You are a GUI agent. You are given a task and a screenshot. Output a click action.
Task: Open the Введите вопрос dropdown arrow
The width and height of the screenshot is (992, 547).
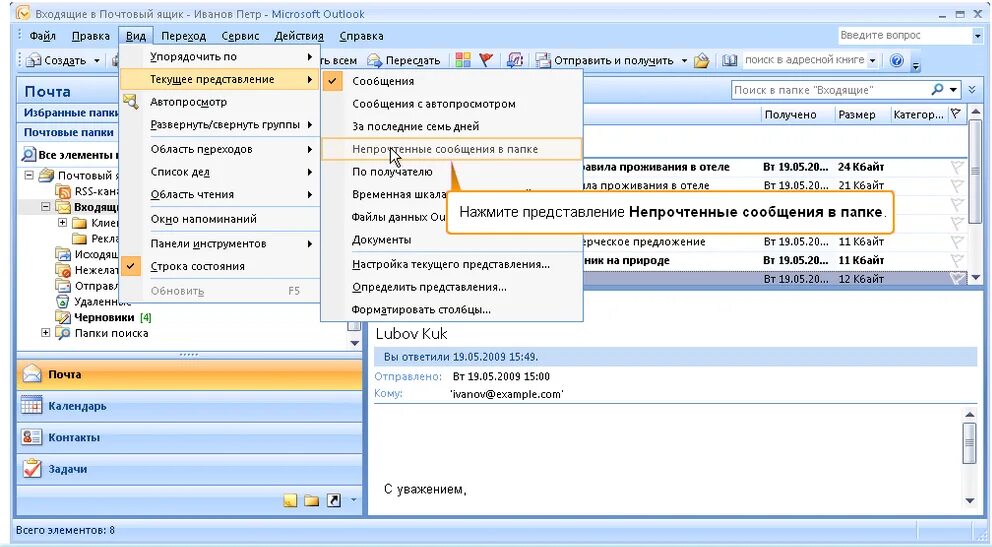(x=977, y=36)
